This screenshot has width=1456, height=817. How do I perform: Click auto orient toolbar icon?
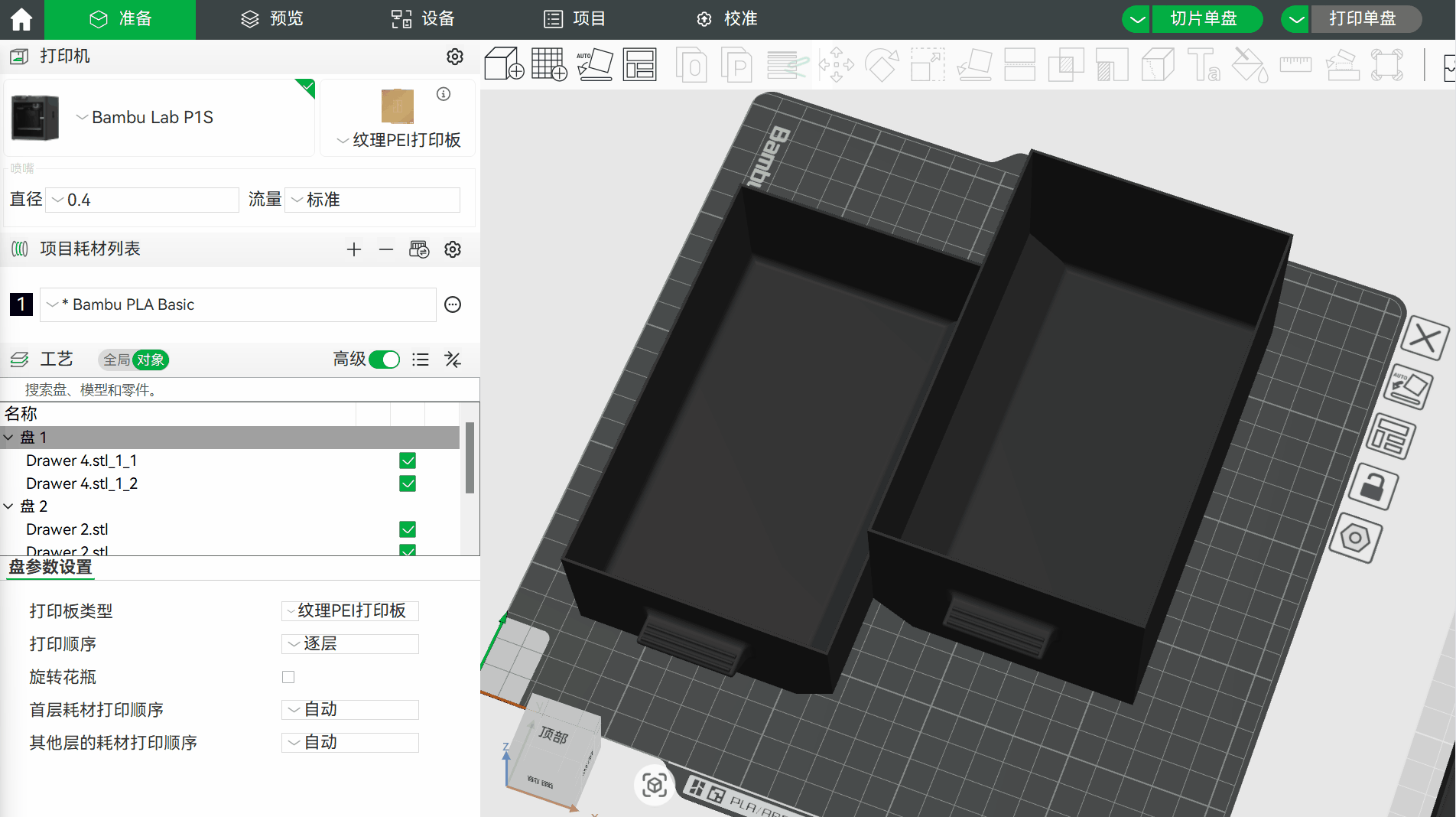pyautogui.click(x=595, y=64)
